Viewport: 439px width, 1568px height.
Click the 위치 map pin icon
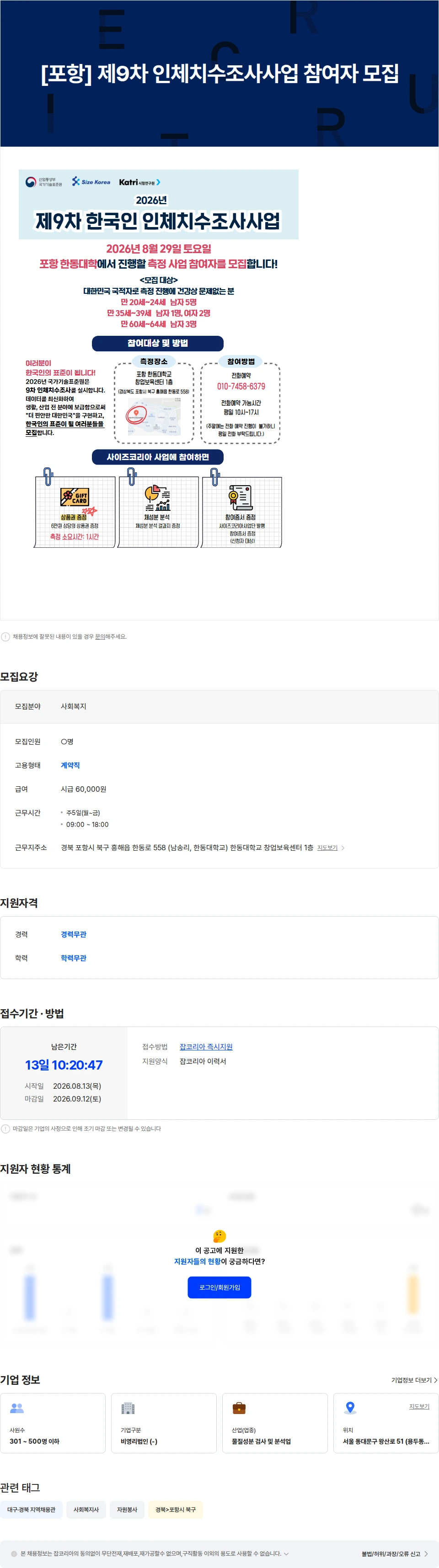pos(350,1408)
